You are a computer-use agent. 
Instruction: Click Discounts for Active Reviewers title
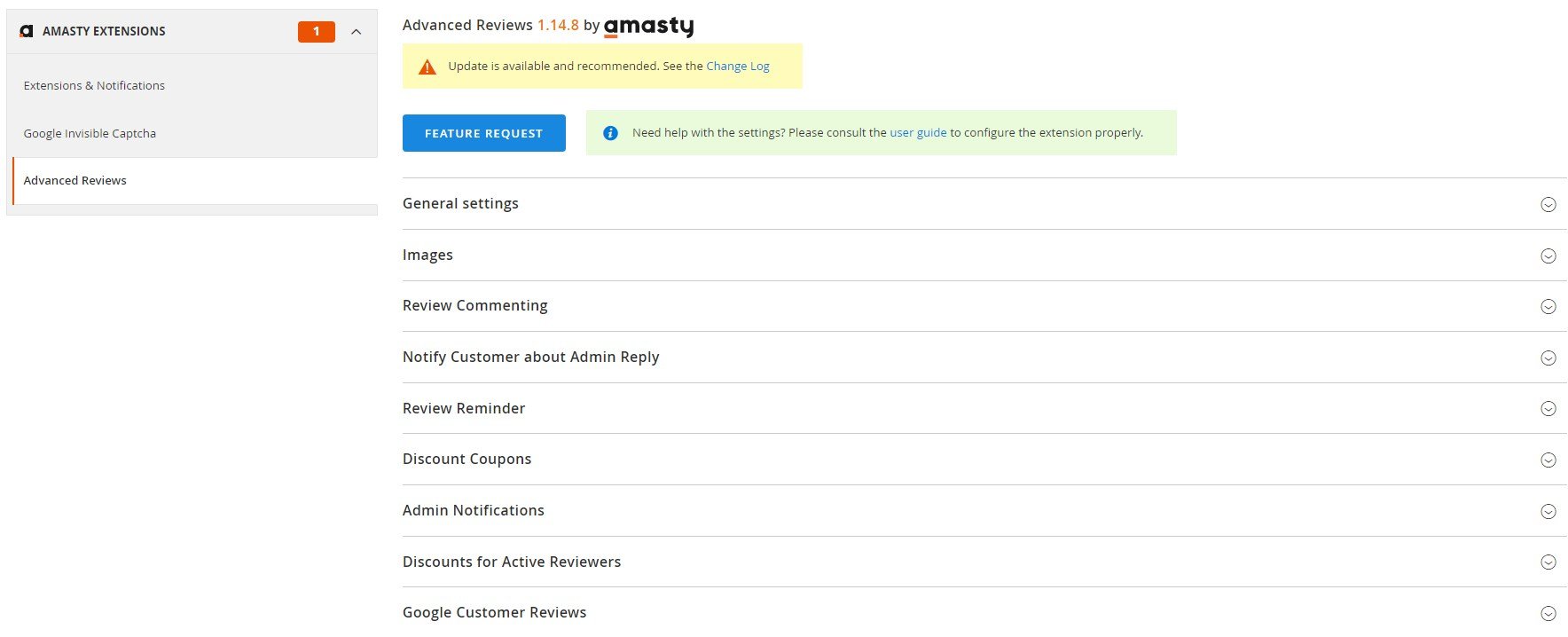click(512, 562)
